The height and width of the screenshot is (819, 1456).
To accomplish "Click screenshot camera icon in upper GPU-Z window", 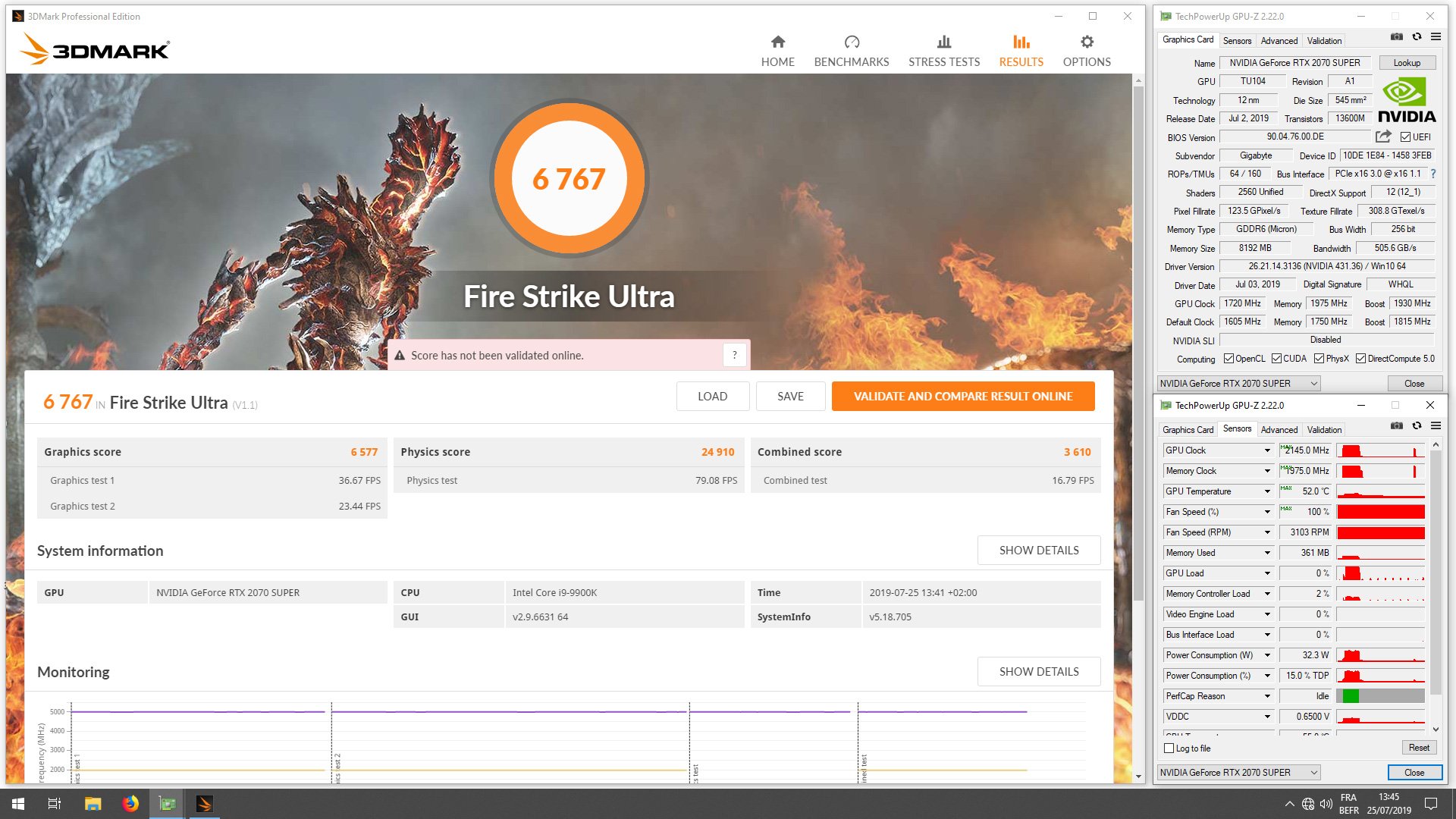I will pos(1396,36).
